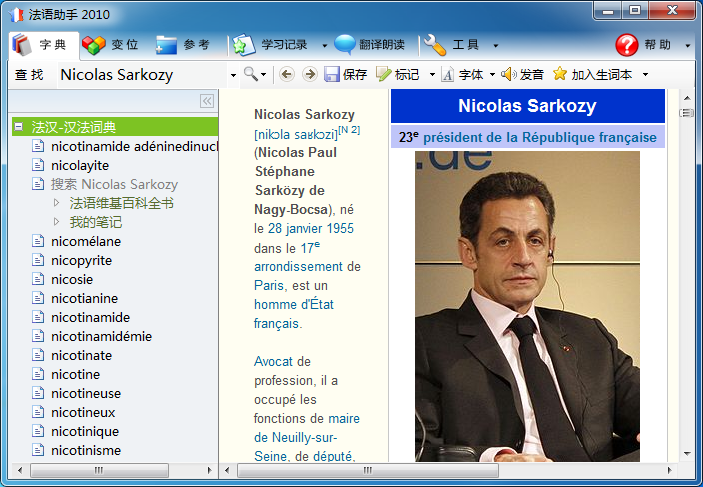This screenshot has height=487, width=703.
Task: Expand the 学习记录 dropdown arrow
Action: [x=325, y=46]
